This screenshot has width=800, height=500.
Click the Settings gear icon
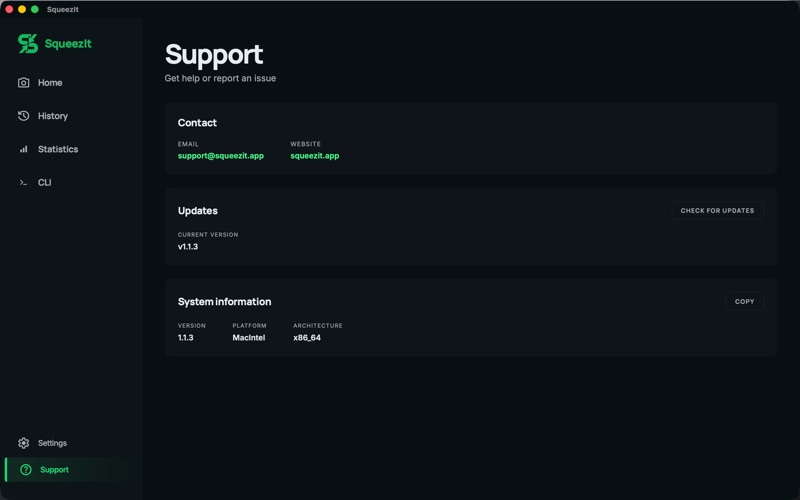23,443
